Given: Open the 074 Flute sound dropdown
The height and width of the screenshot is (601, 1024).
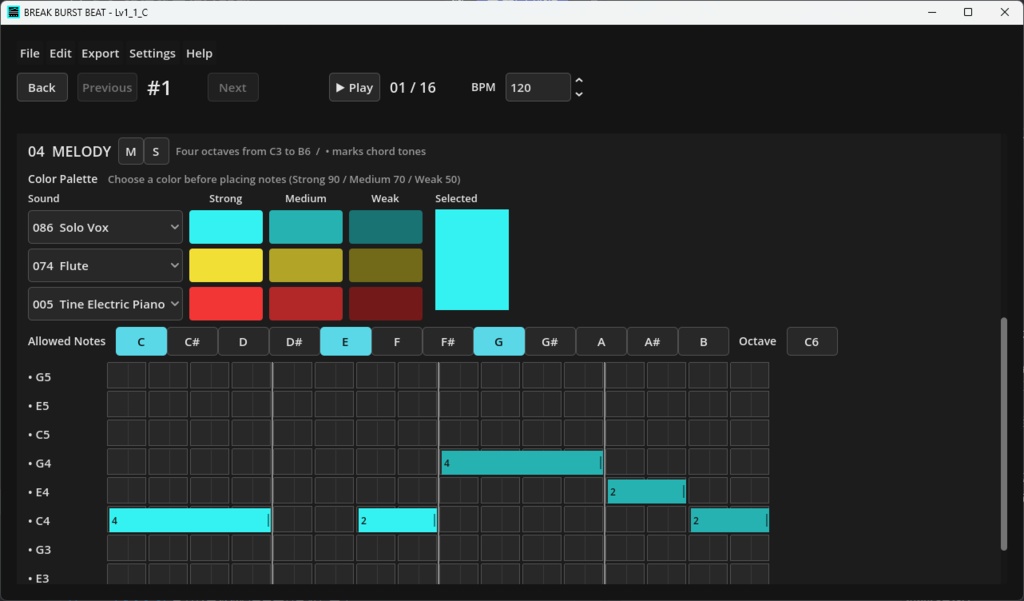Looking at the screenshot, I should point(105,266).
